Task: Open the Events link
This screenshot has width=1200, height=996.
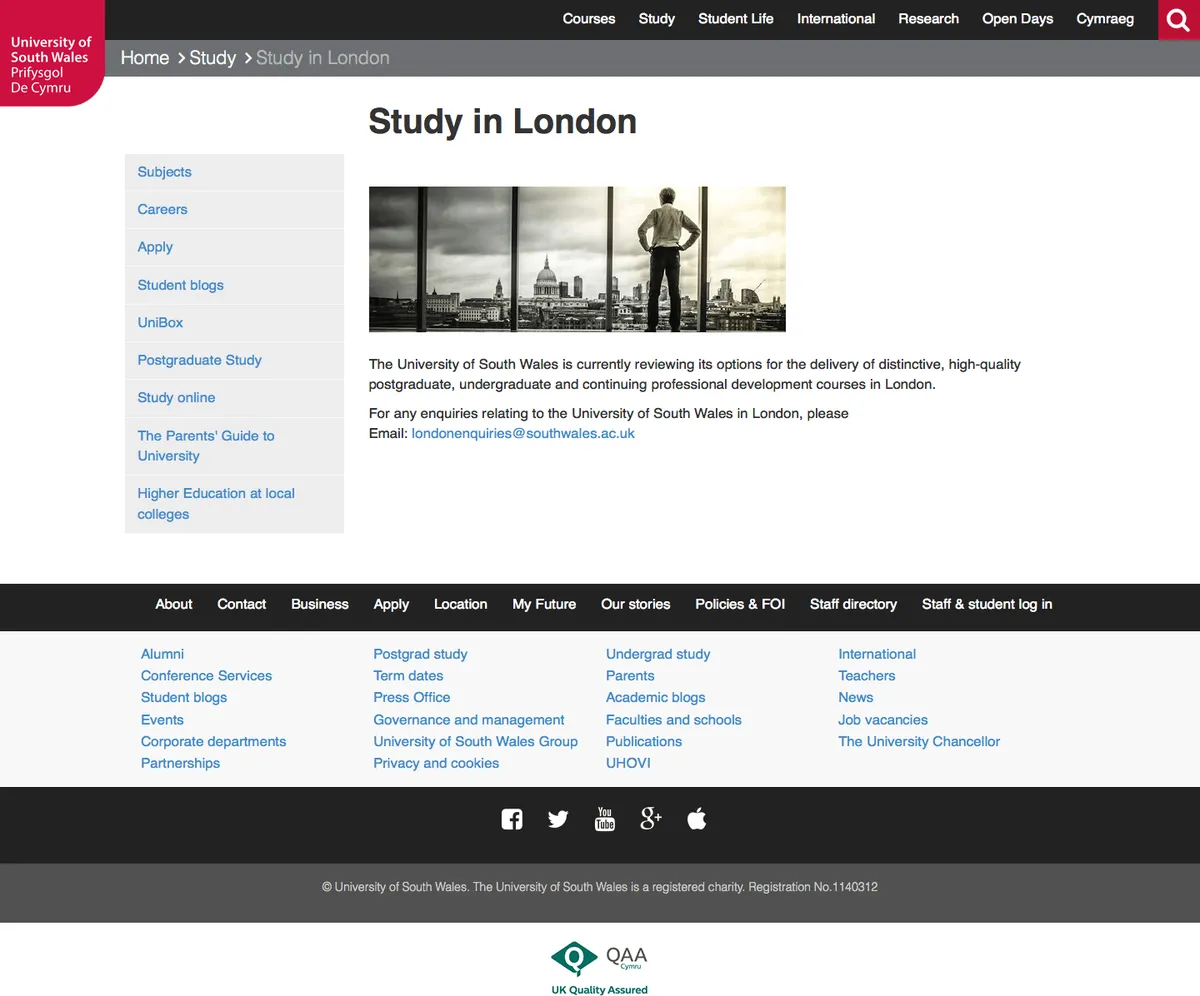Action: point(162,720)
